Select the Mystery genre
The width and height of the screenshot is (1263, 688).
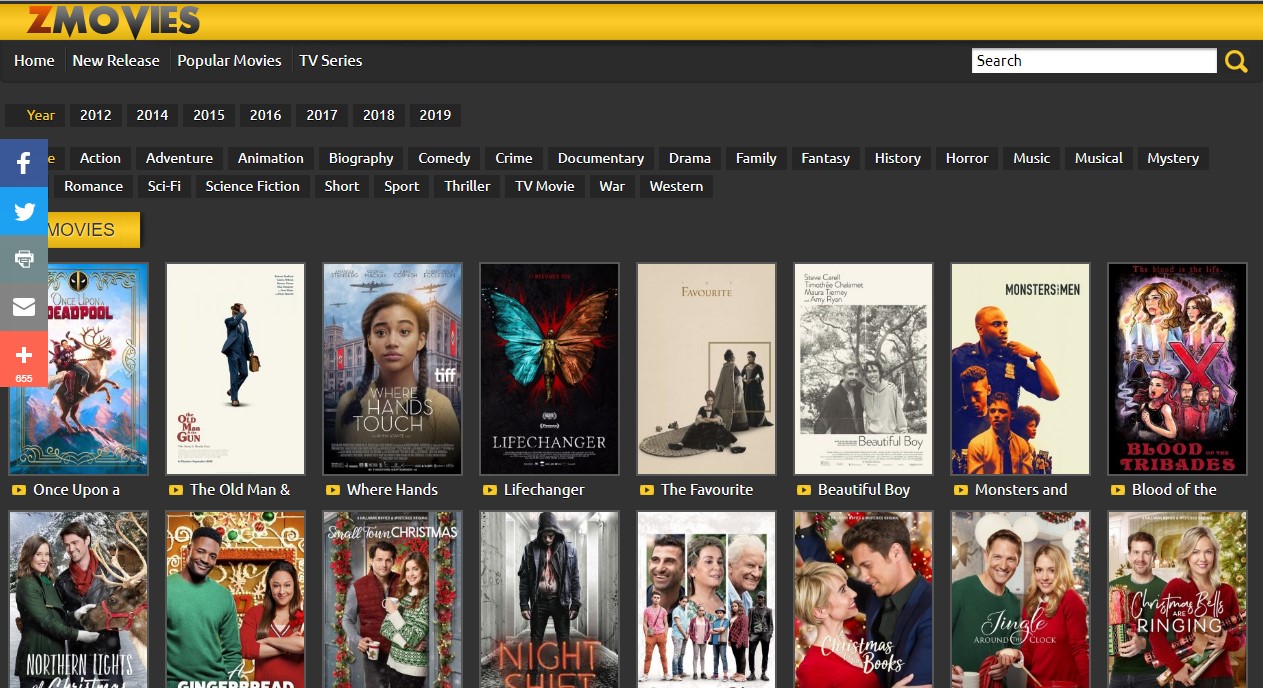point(1173,158)
